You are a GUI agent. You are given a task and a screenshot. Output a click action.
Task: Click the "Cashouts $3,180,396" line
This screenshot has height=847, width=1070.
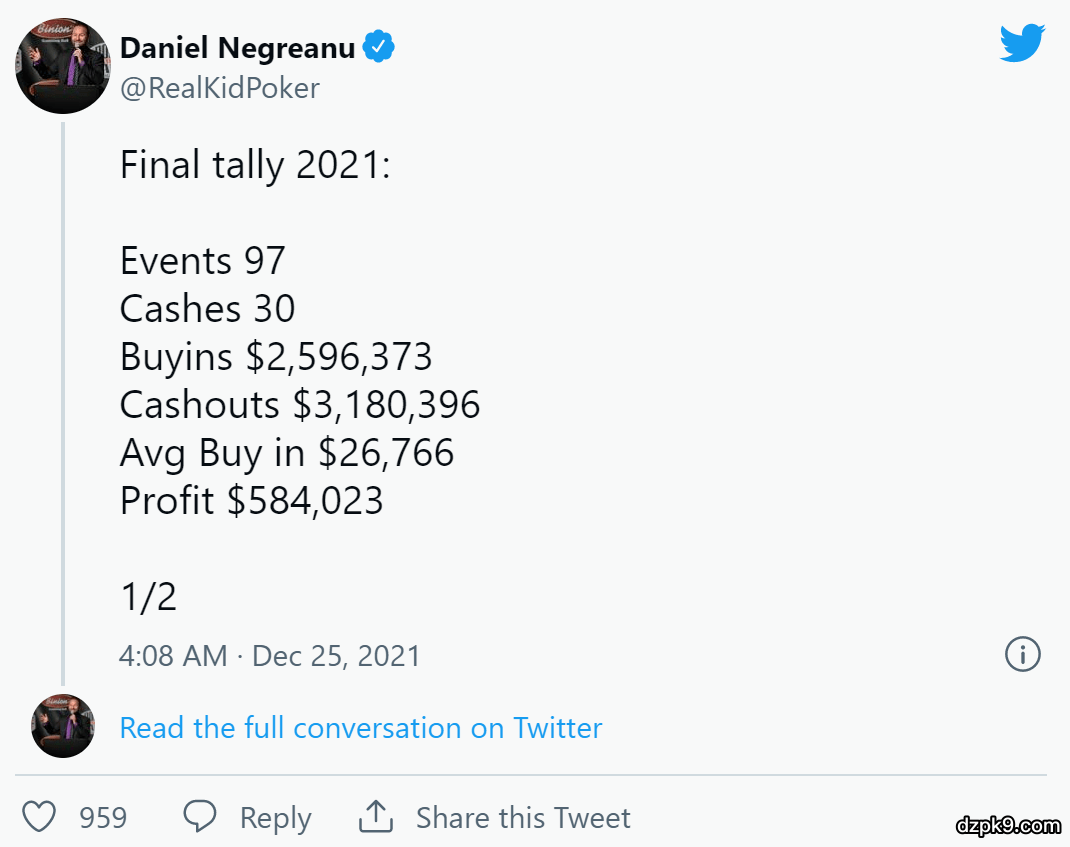tap(300, 404)
